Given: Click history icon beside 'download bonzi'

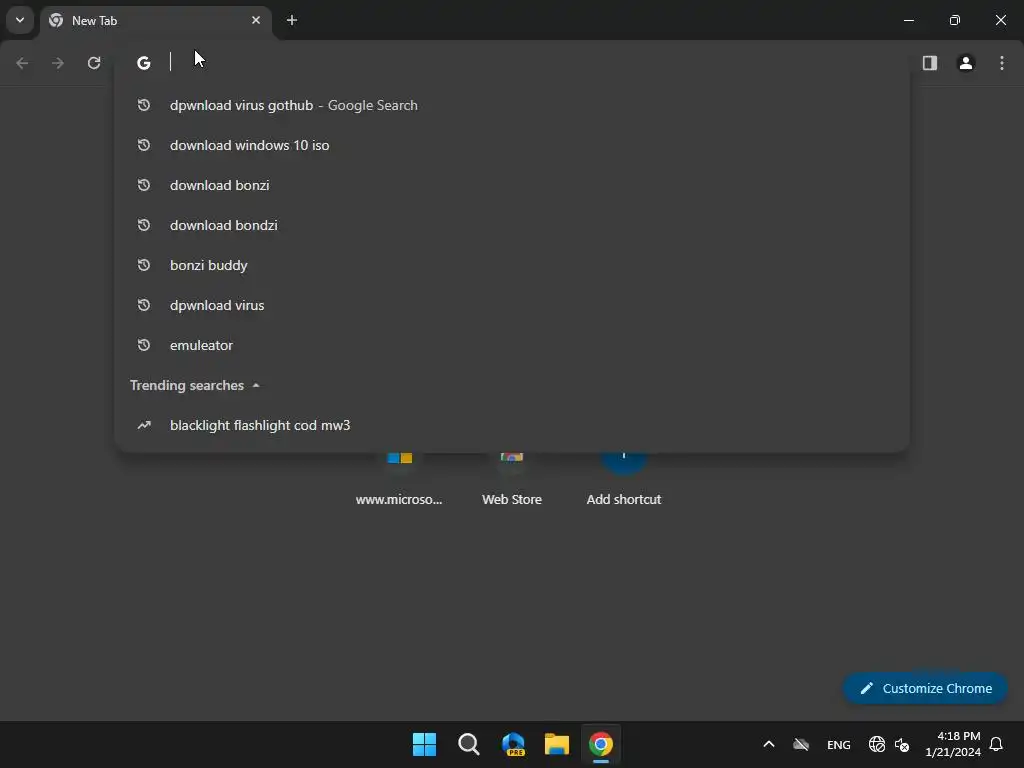Looking at the screenshot, I should [144, 185].
